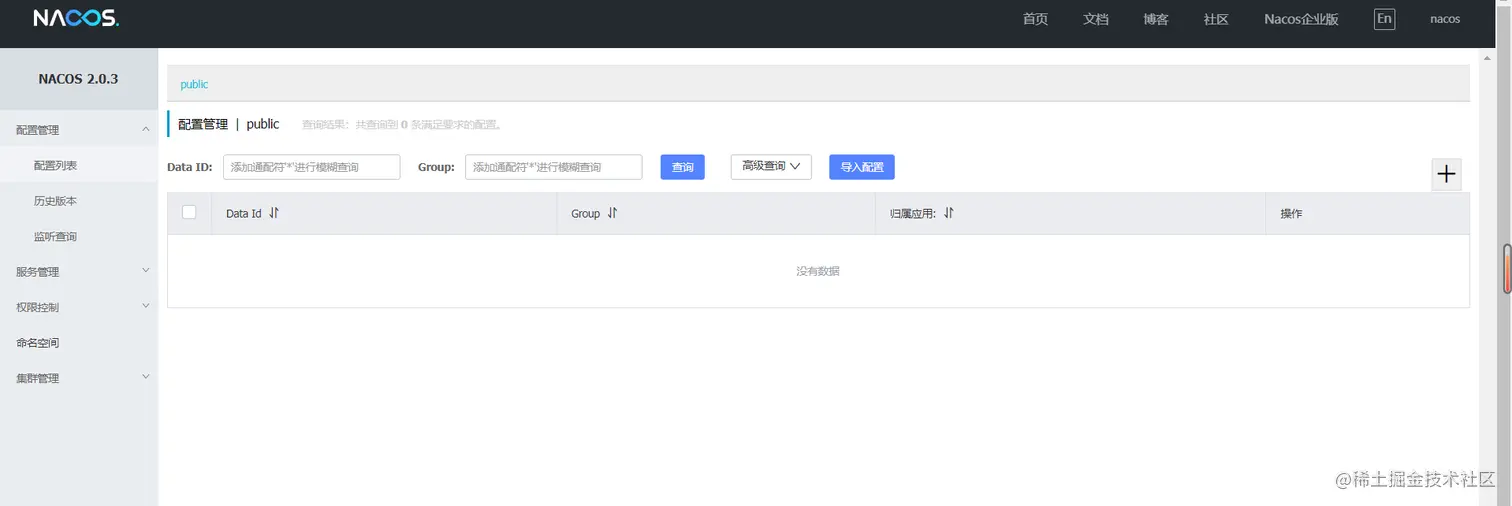
Task: Open 社区 in top navigation
Action: coord(1216,19)
